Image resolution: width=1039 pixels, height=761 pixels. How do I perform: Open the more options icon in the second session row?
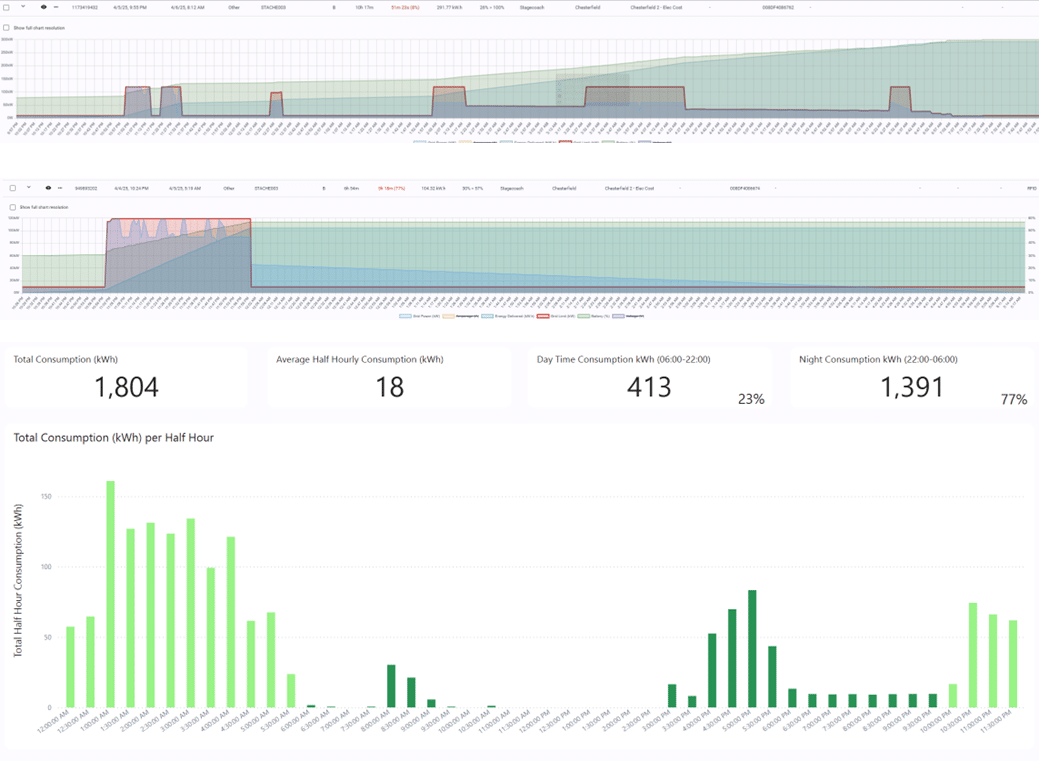click(59, 187)
